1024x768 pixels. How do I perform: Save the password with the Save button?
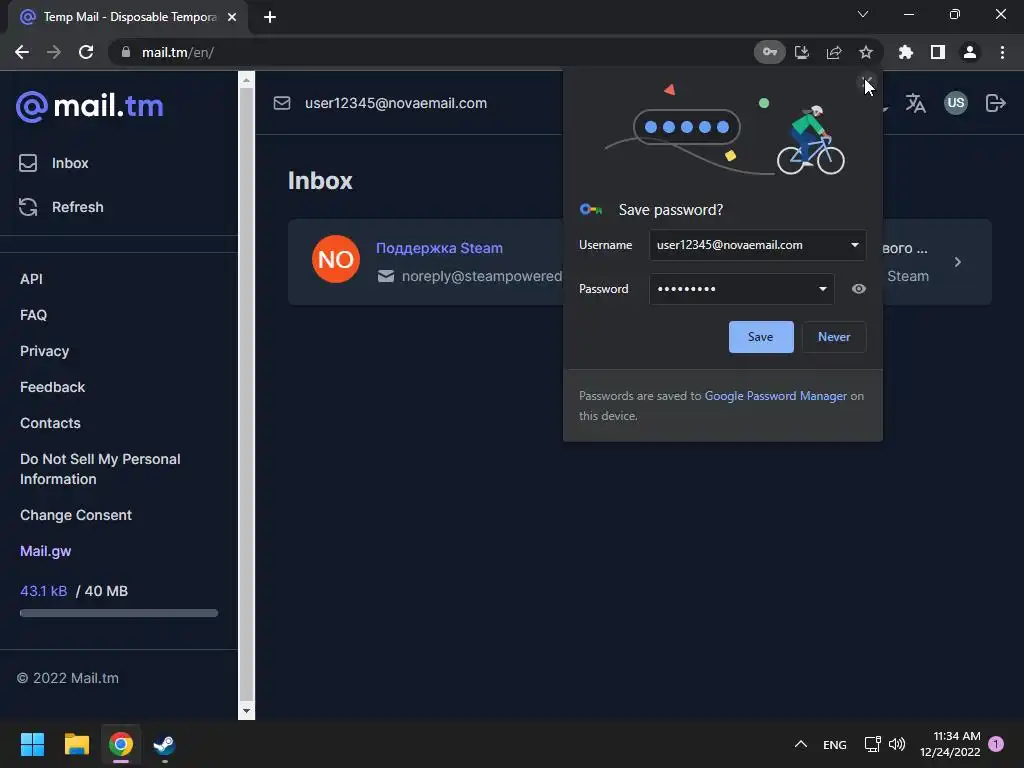pos(761,337)
